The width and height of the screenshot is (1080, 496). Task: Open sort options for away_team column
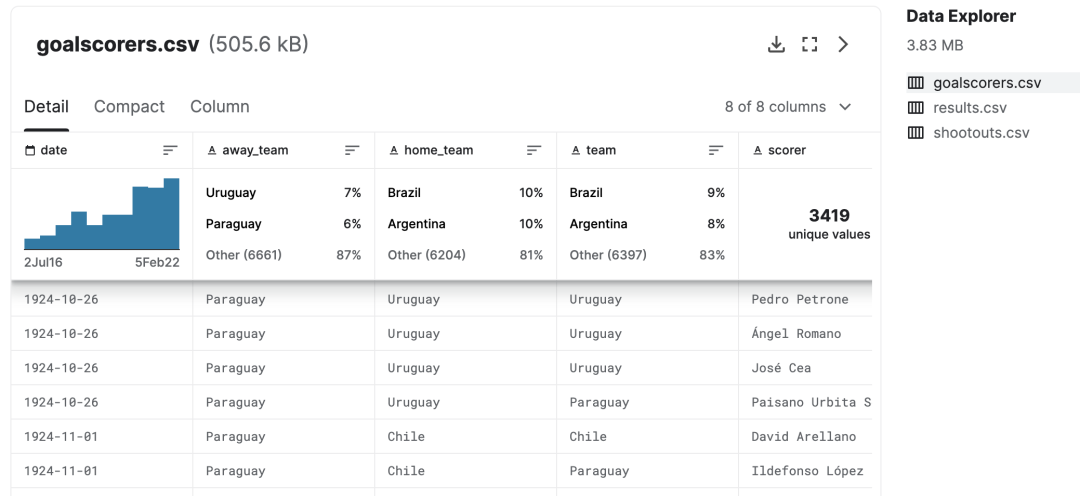(x=352, y=150)
